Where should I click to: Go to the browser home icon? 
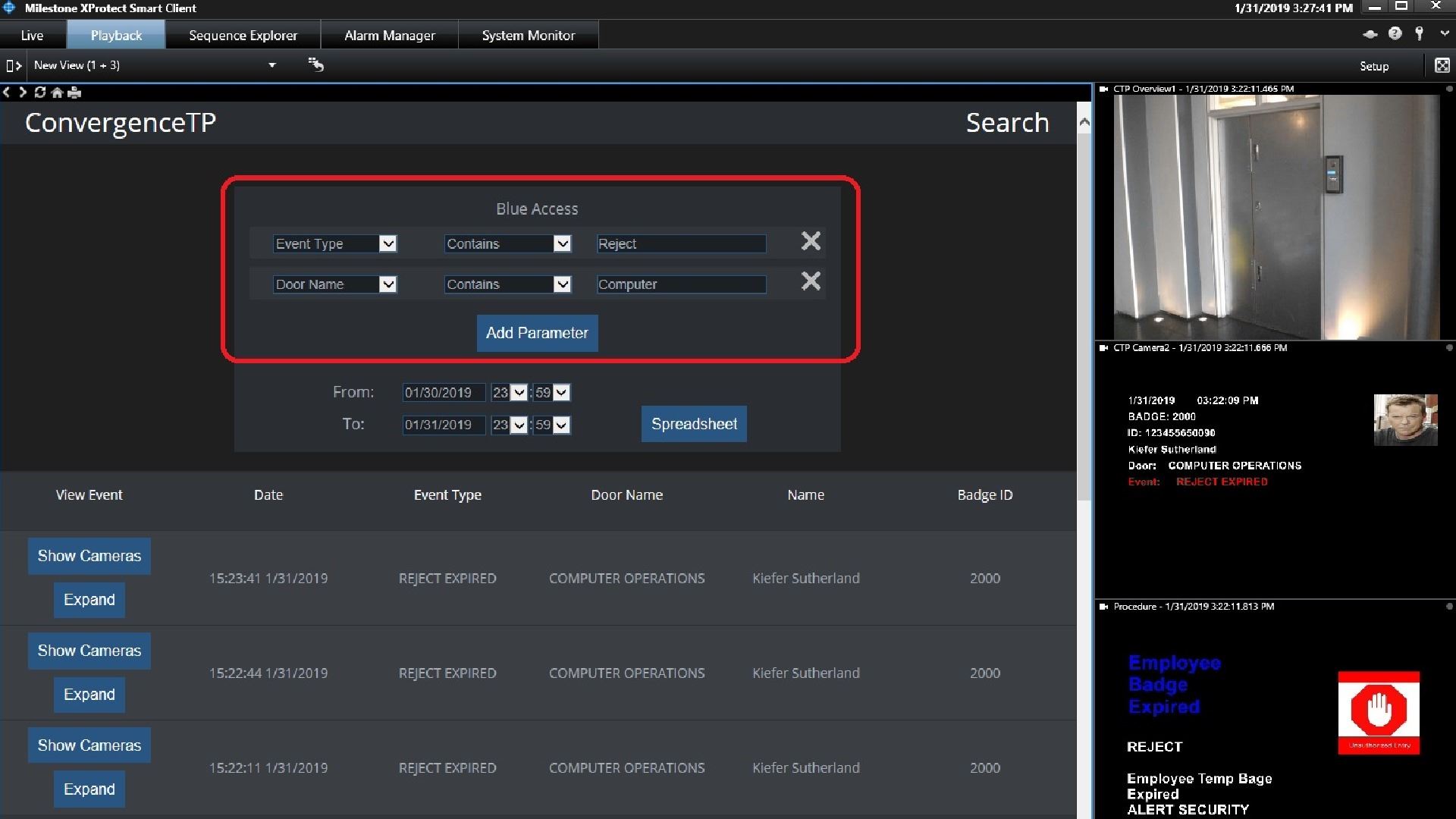pos(57,93)
